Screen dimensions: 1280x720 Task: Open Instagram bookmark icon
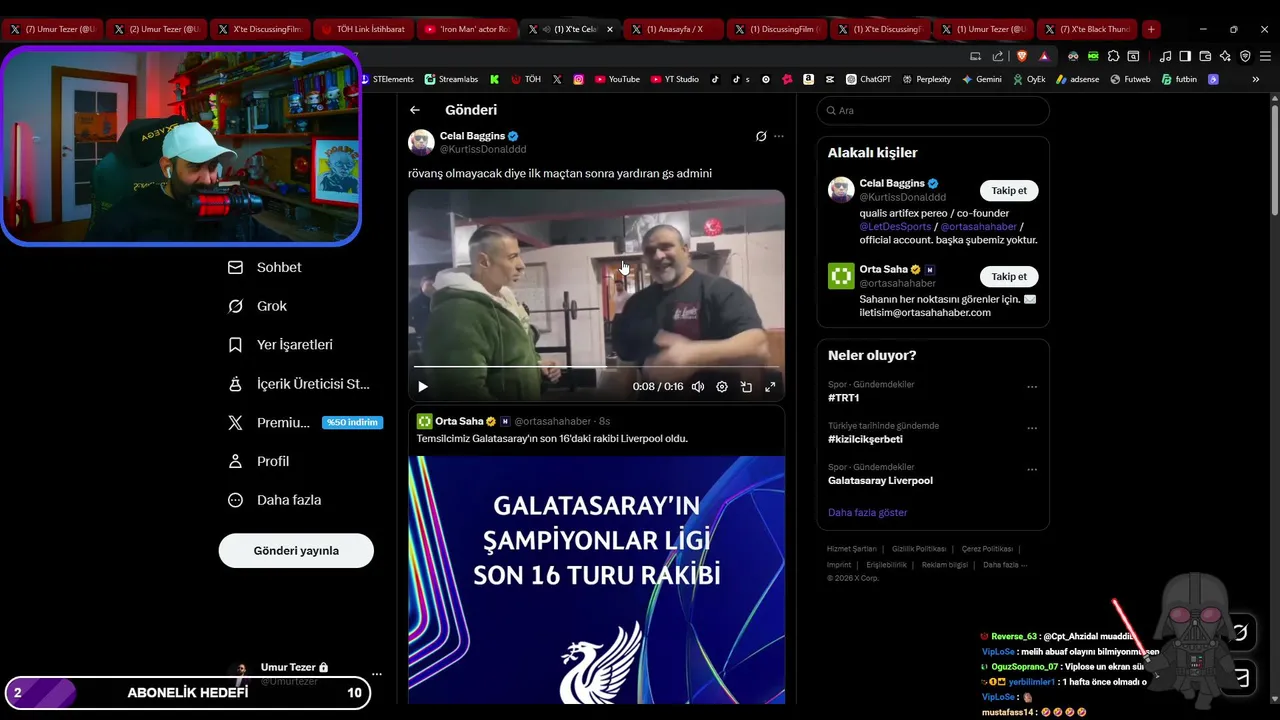(x=578, y=79)
